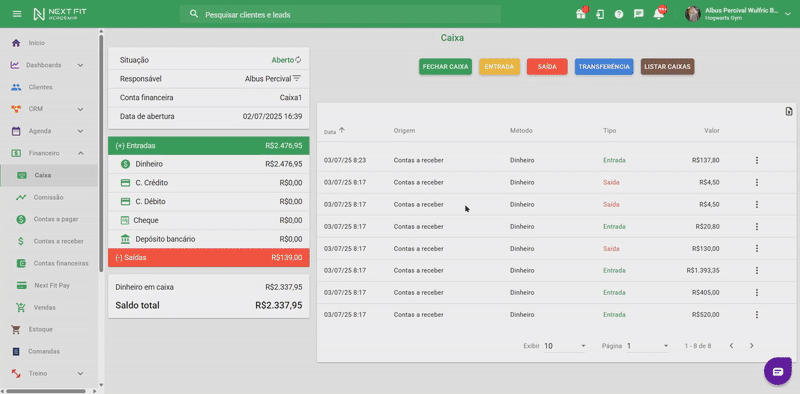This screenshot has width=800, height=394.
Task: Open the chat messages icon in header
Action: coord(638,14)
